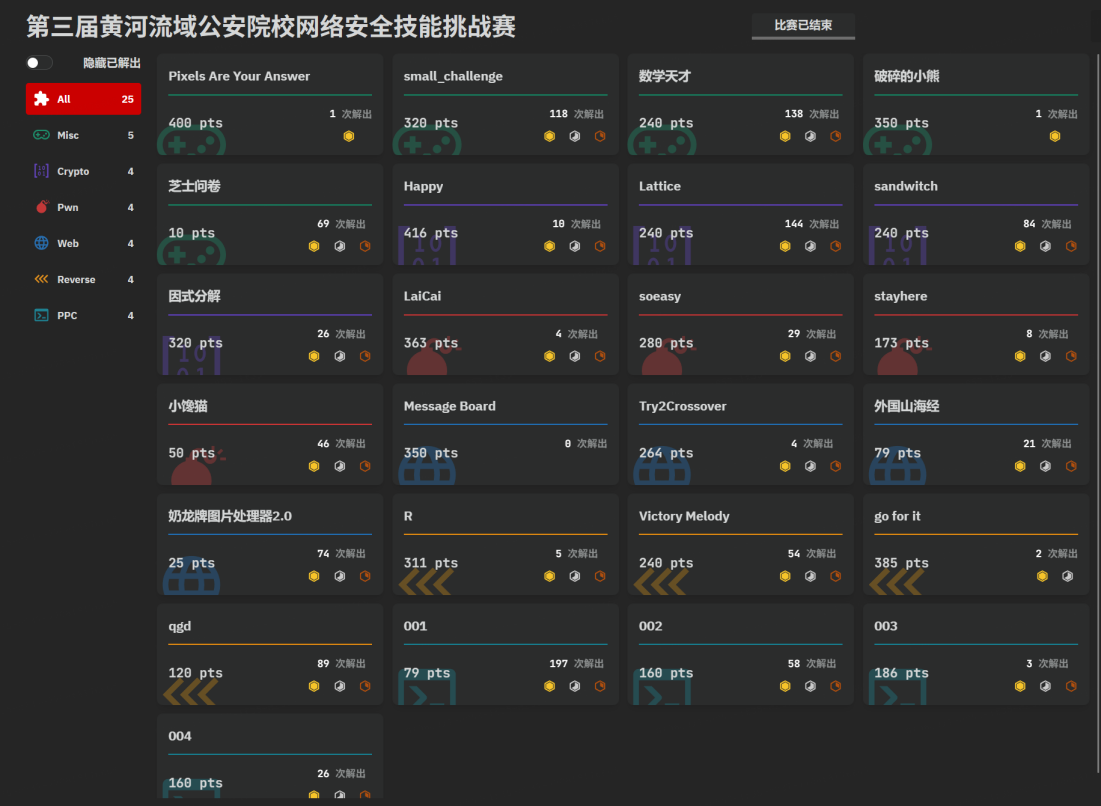Image resolution: width=1101 pixels, height=806 pixels.
Task: Click the Pwn bomb icon in sidebar
Action: [x=41, y=207]
